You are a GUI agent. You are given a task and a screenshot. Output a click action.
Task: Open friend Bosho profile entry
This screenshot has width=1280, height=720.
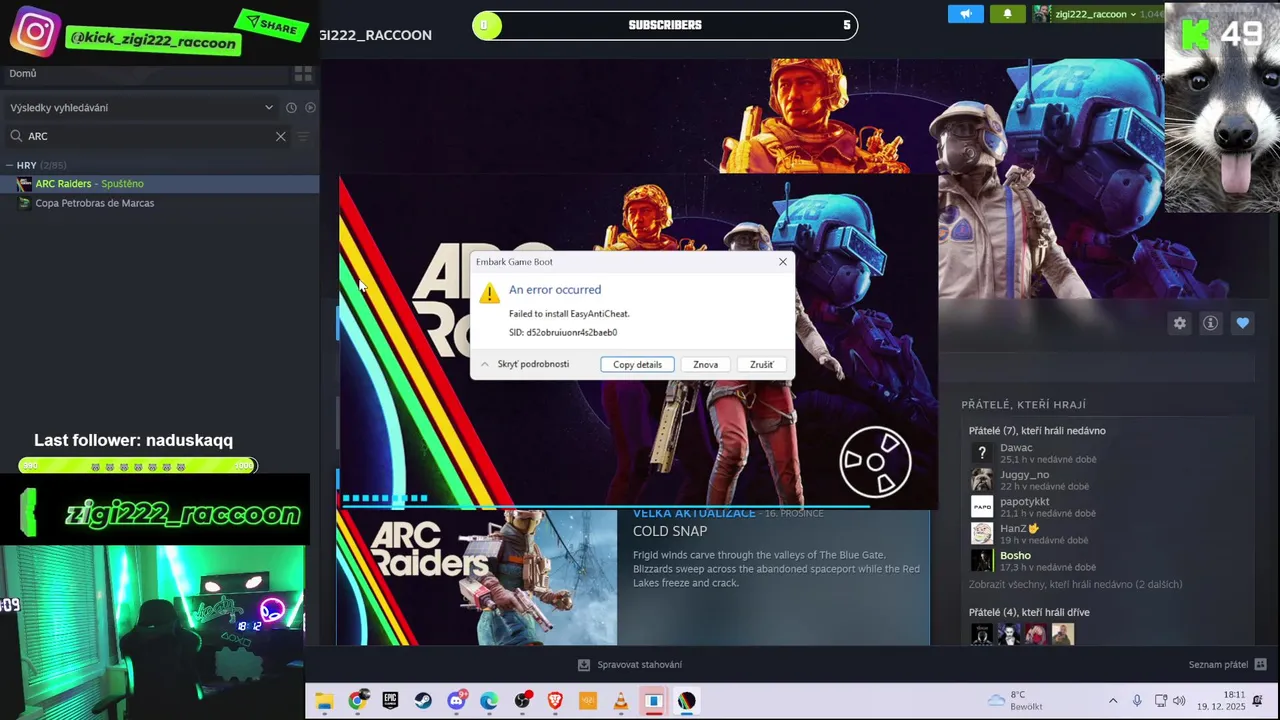1034,561
